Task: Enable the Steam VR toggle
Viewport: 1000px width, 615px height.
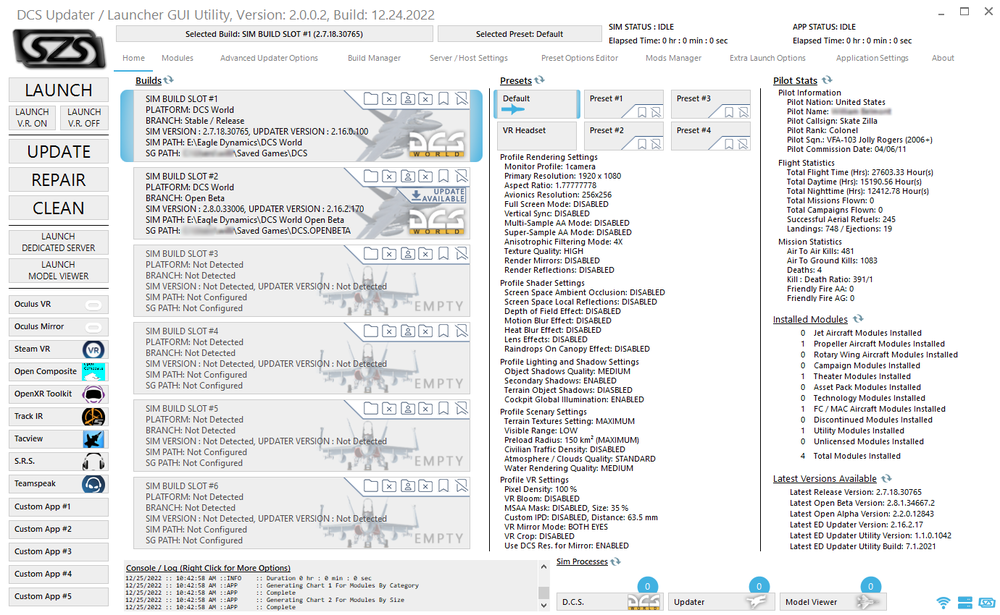Action: click(92, 349)
